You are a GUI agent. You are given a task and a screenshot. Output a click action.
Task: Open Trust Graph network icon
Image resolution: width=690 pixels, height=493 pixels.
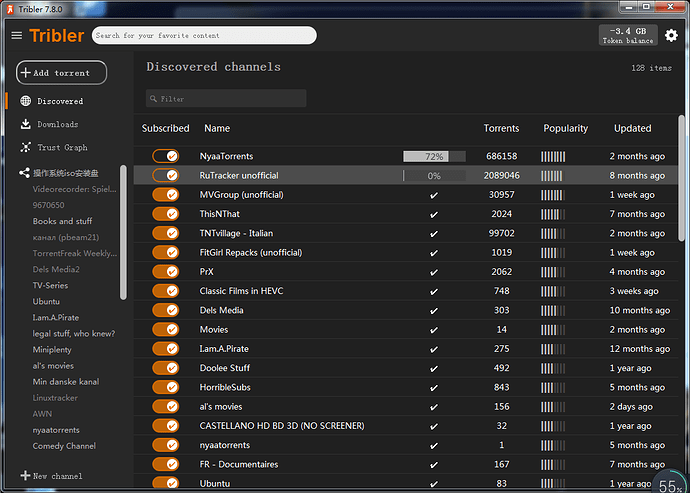tap(26, 147)
